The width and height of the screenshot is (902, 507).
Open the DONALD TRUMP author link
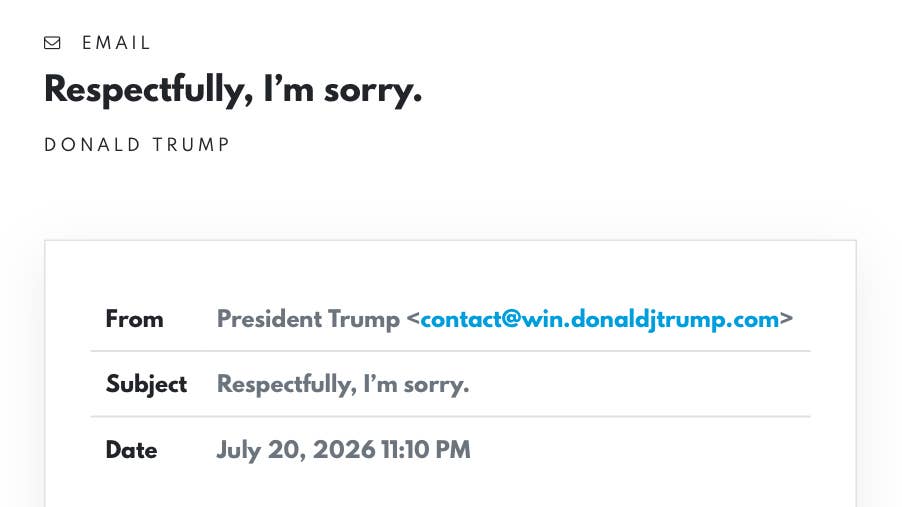(x=137, y=144)
